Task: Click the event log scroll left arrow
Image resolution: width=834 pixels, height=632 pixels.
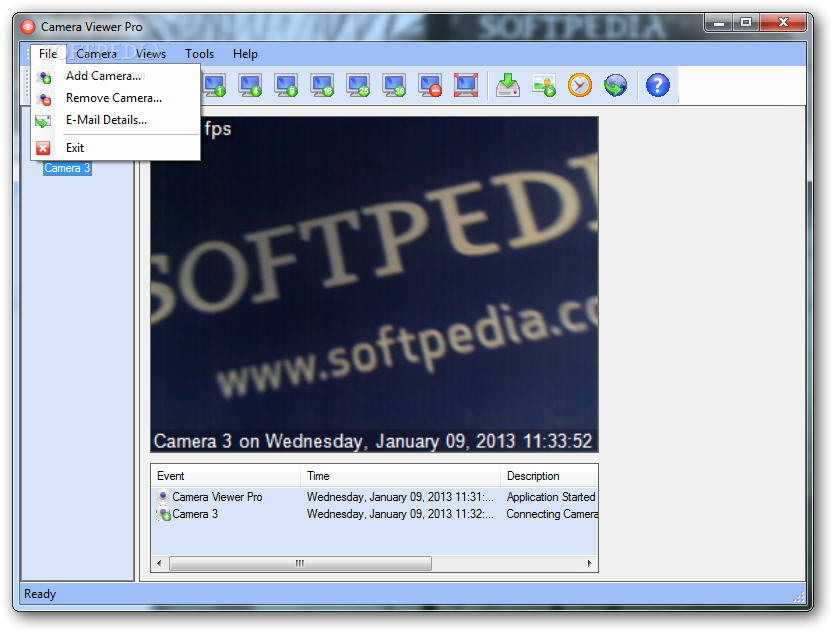Action: (160, 563)
